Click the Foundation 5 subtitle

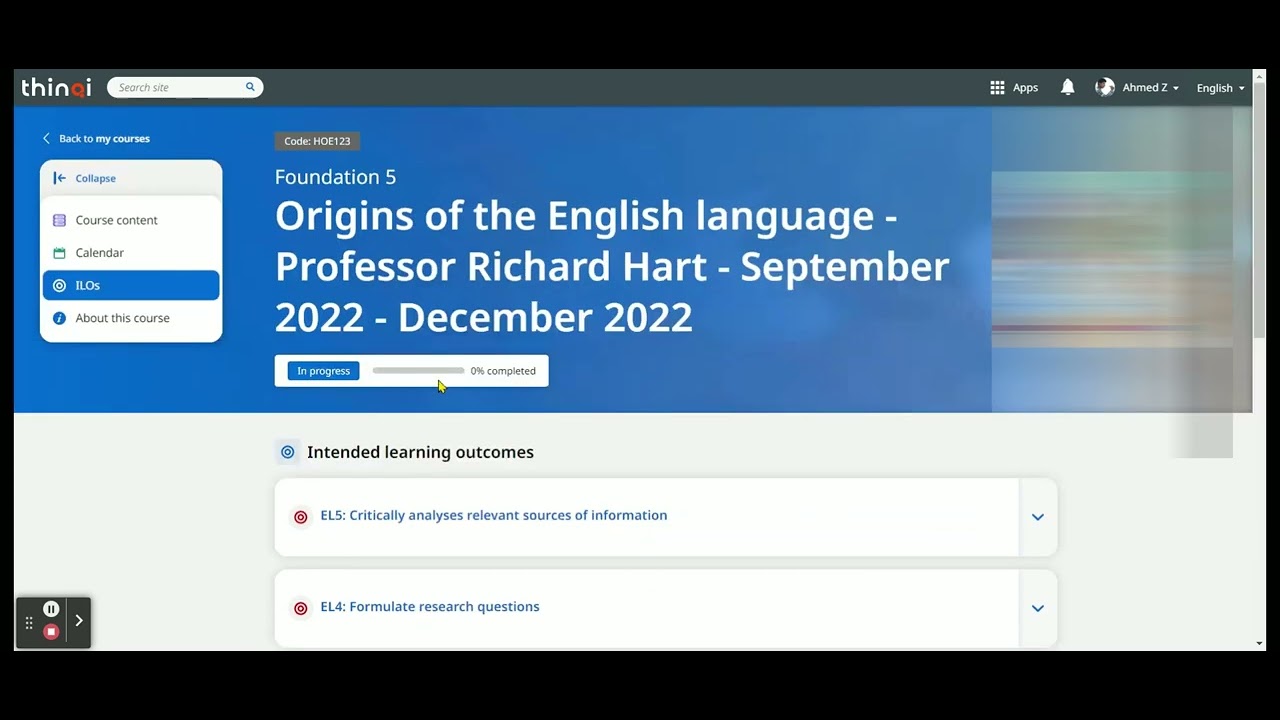(335, 177)
